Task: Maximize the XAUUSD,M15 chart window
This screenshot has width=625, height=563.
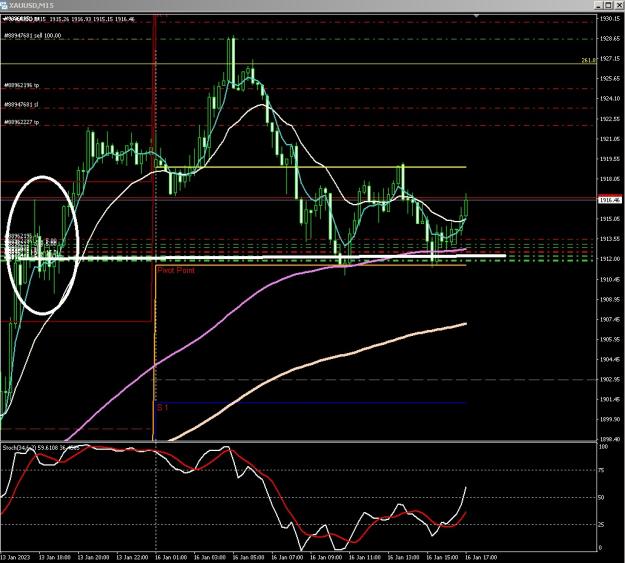Action: [x=608, y=5]
